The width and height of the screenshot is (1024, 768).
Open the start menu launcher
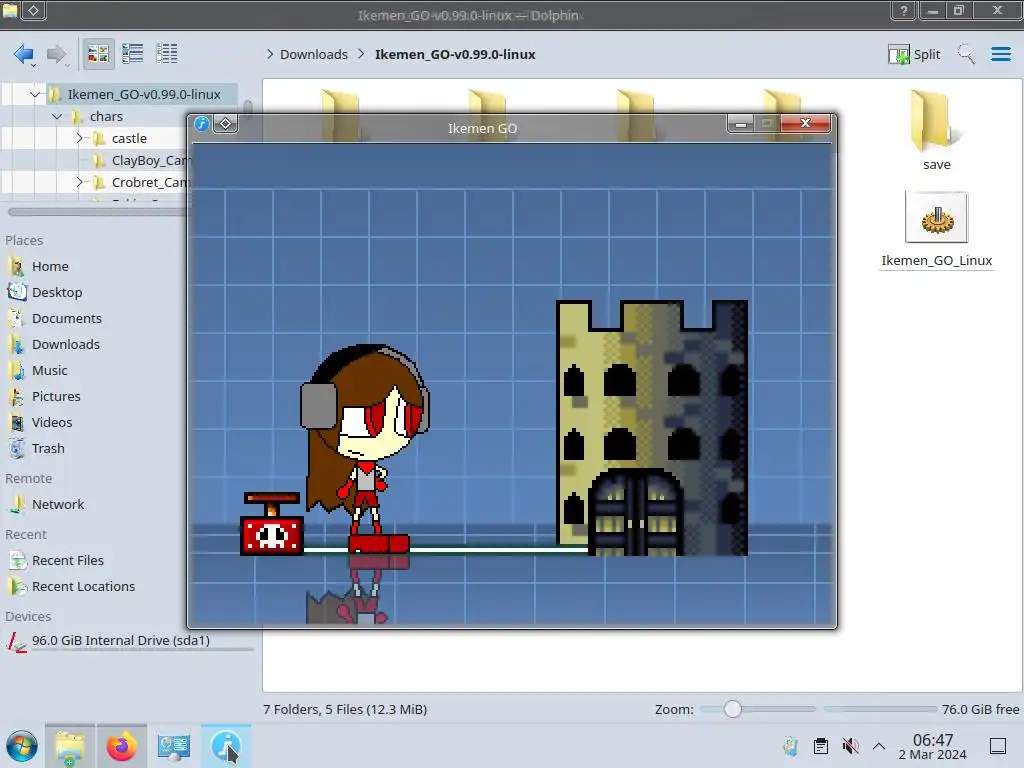[x=22, y=746]
